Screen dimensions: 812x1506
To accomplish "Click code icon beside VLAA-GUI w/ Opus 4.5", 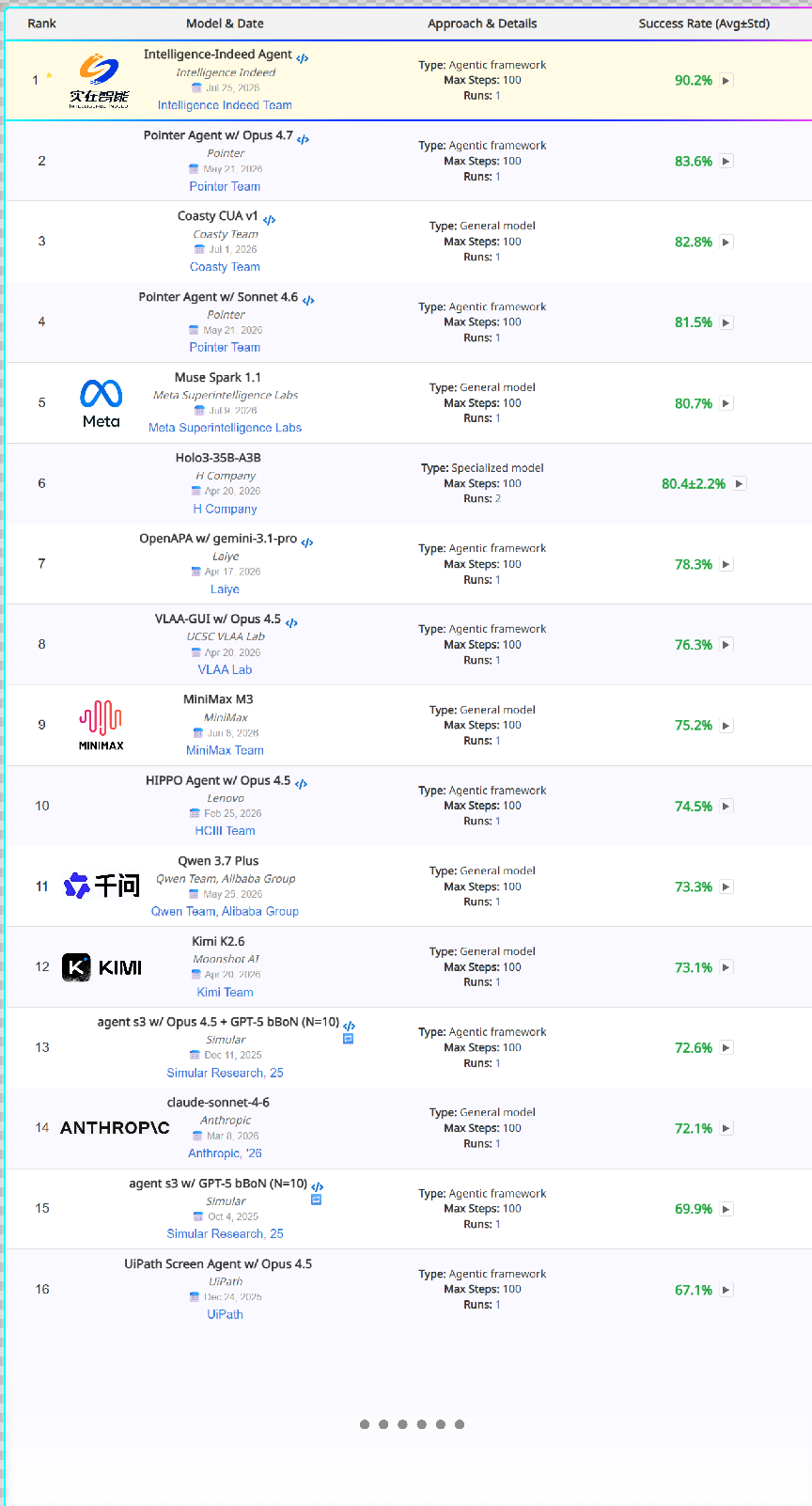I will click(x=291, y=622).
